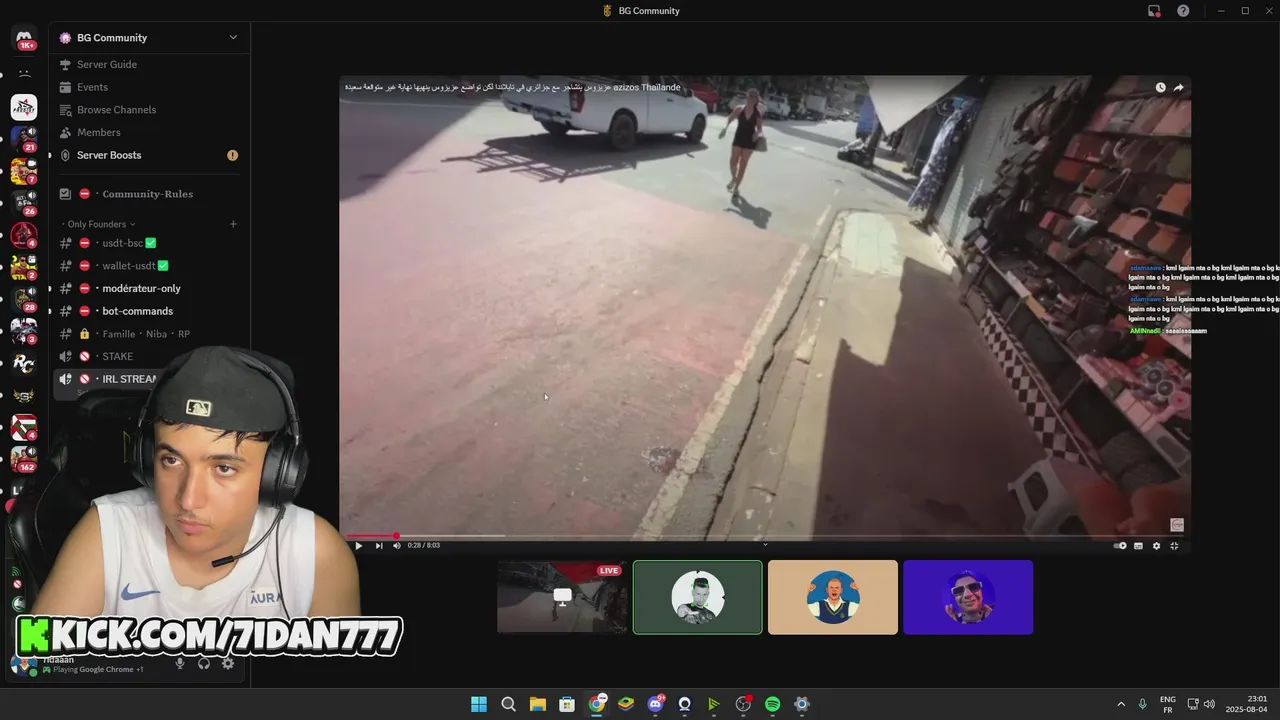The width and height of the screenshot is (1280, 720).
Task: Play the YouTube video
Action: pyautogui.click(x=358, y=546)
